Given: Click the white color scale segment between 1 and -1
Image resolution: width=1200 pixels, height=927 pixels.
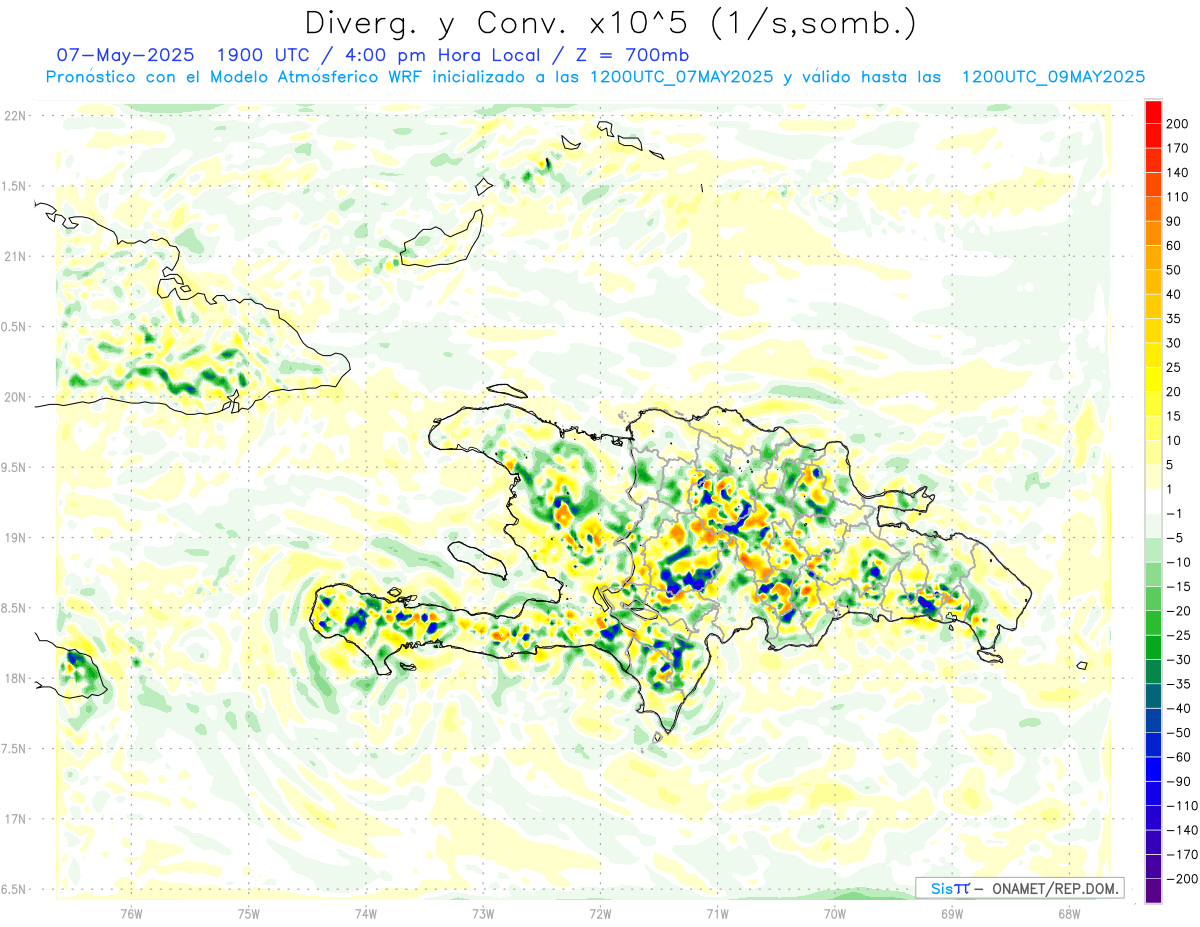Looking at the screenshot, I should pyautogui.click(x=1153, y=501).
